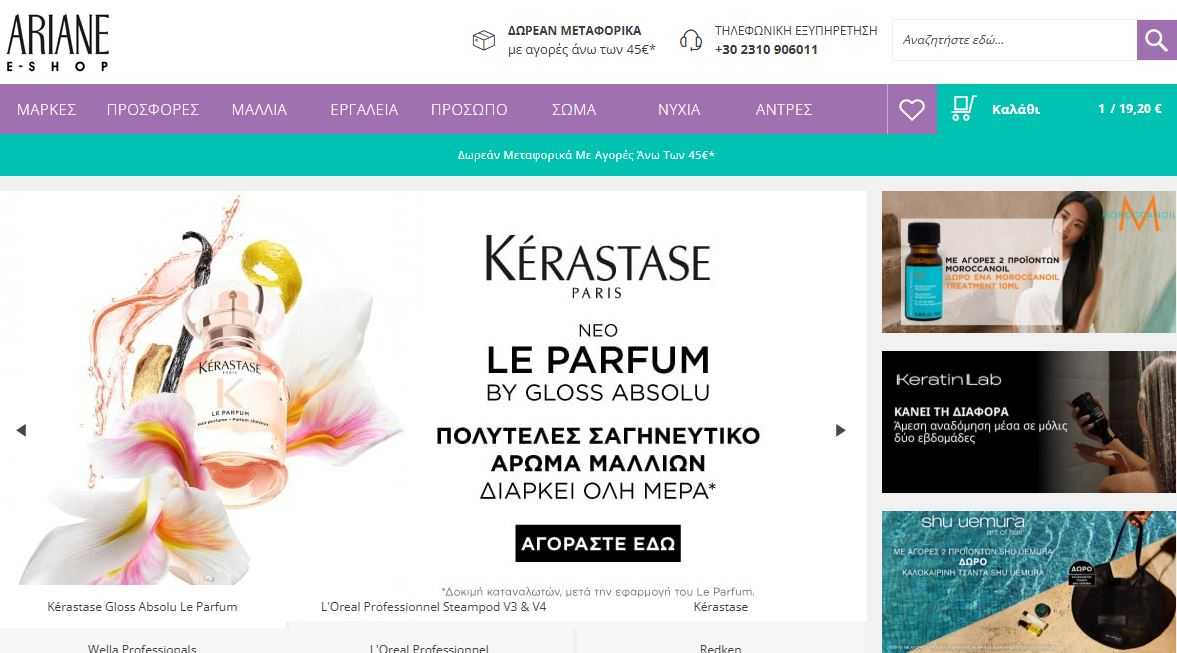The height and width of the screenshot is (653, 1177).
Task: Select the L'Oreal Professionnel Steampod slide tab
Action: click(x=433, y=606)
